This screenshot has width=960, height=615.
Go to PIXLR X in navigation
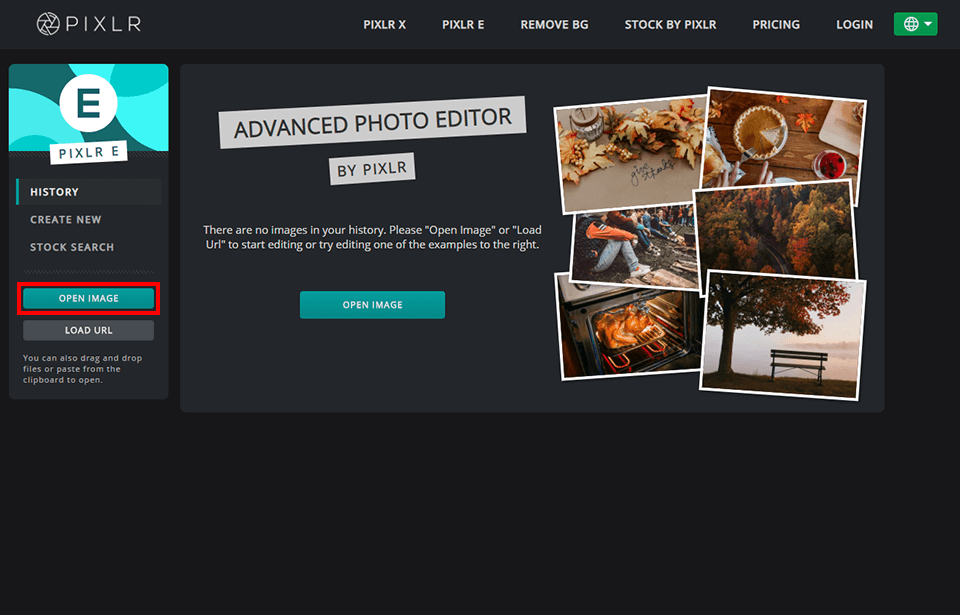click(384, 25)
